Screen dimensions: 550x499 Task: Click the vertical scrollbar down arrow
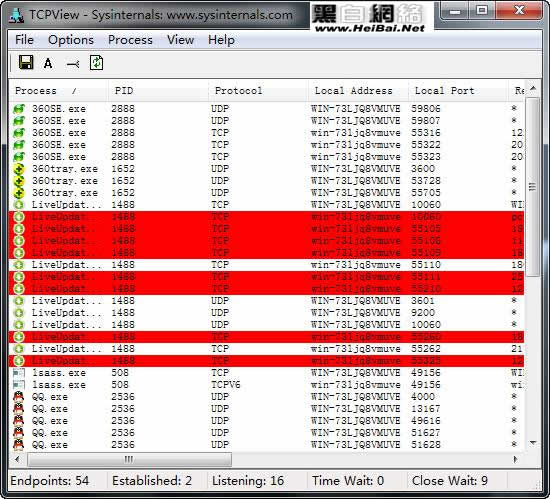[533, 443]
